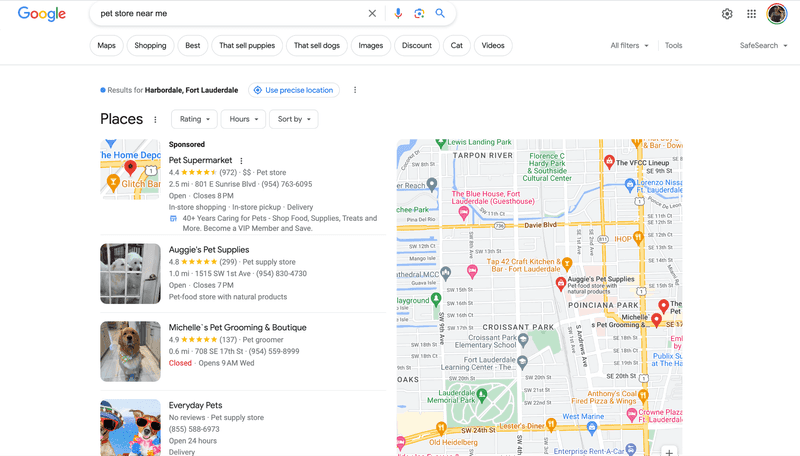
Task: Click the blue magnifier search icon
Action: click(x=440, y=14)
